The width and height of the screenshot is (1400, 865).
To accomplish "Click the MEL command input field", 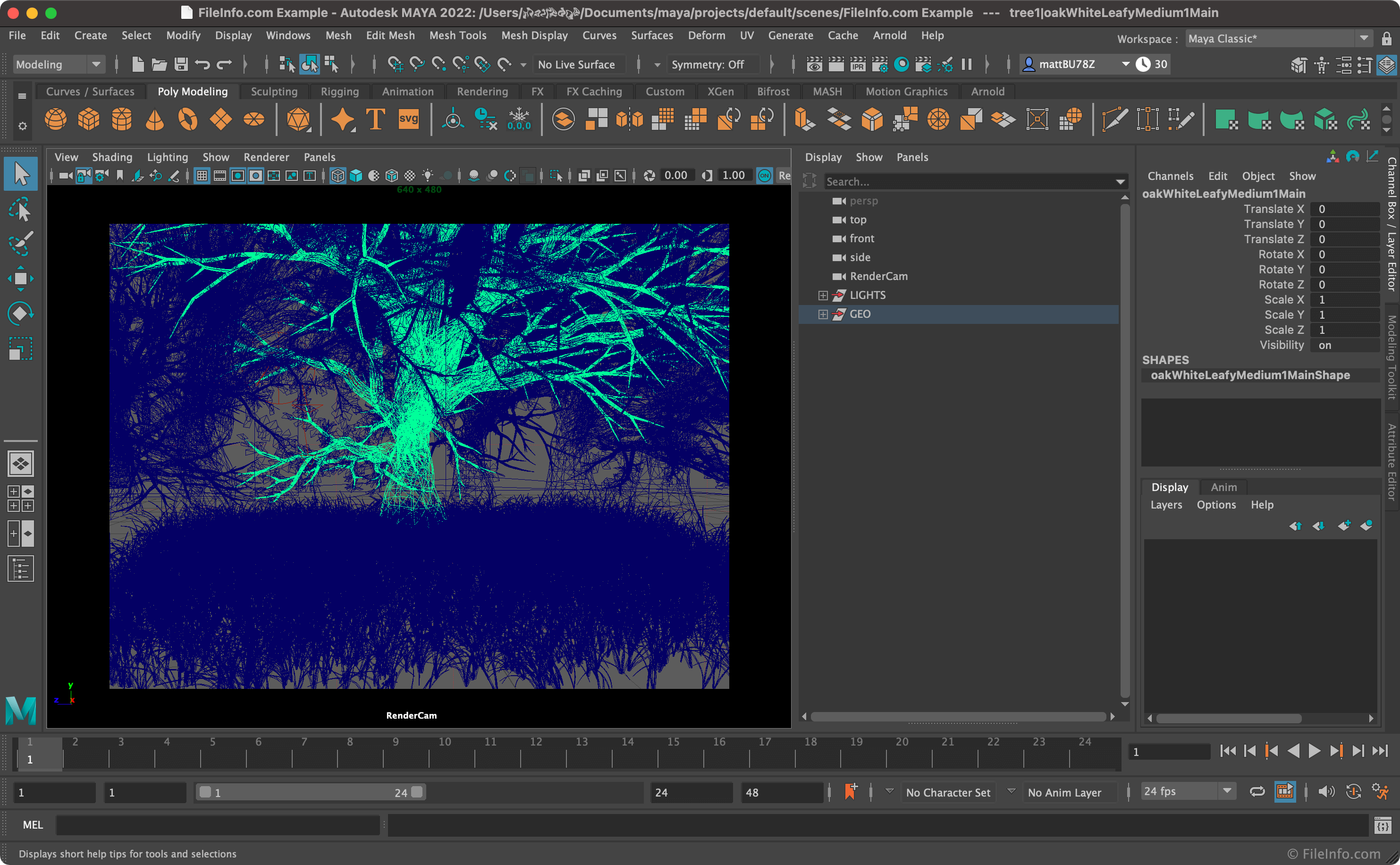I will click(217, 825).
